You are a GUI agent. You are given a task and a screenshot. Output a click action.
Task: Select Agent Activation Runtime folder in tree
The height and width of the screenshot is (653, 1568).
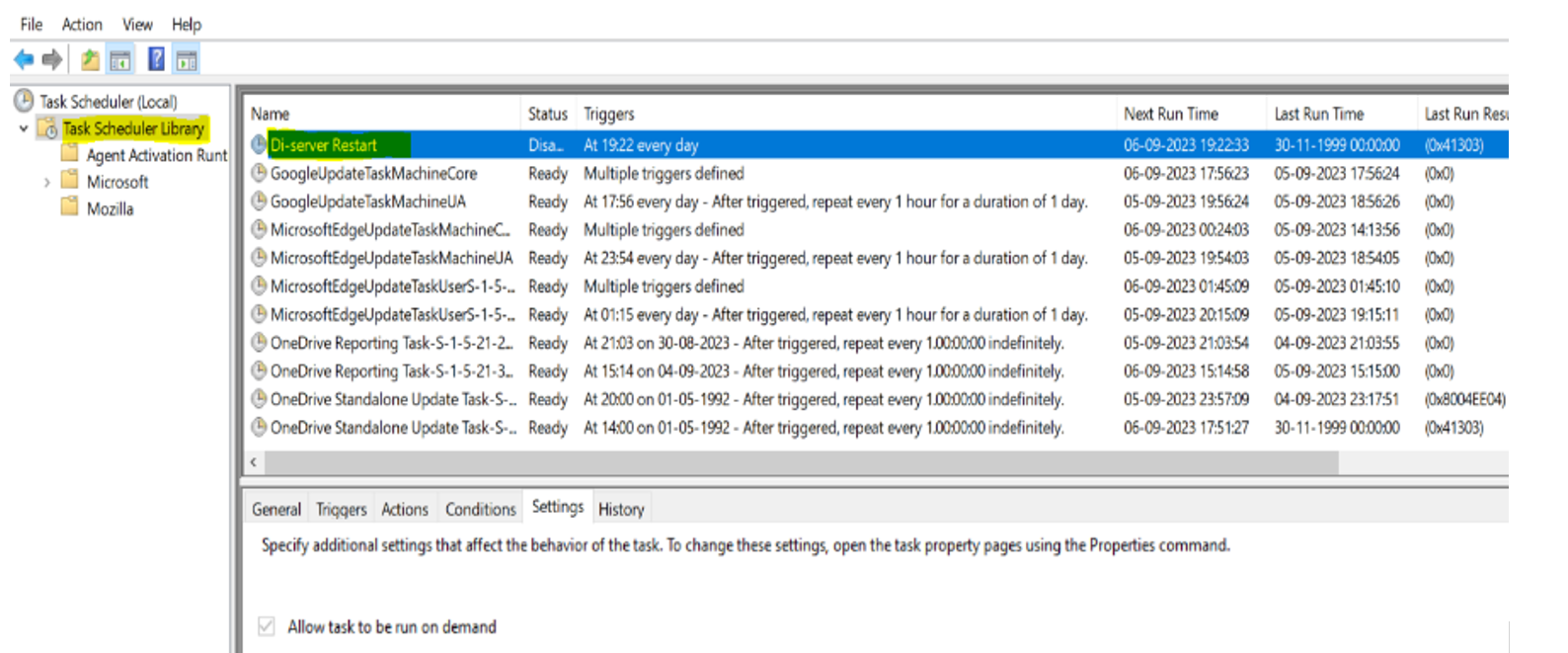(x=156, y=155)
